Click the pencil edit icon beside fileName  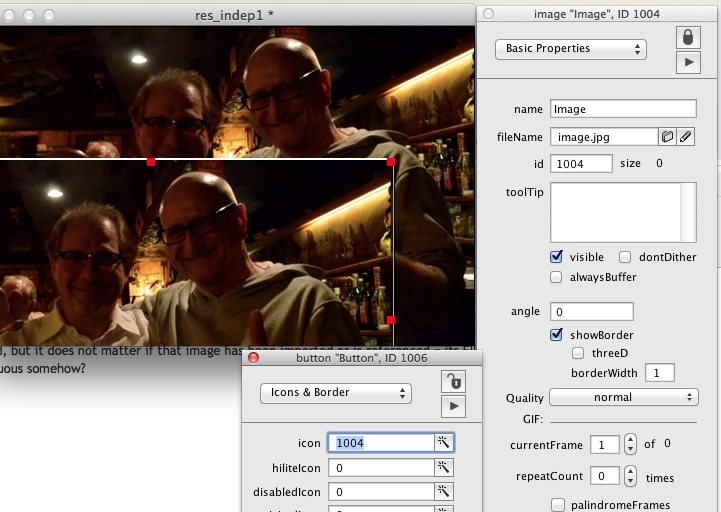(685, 136)
